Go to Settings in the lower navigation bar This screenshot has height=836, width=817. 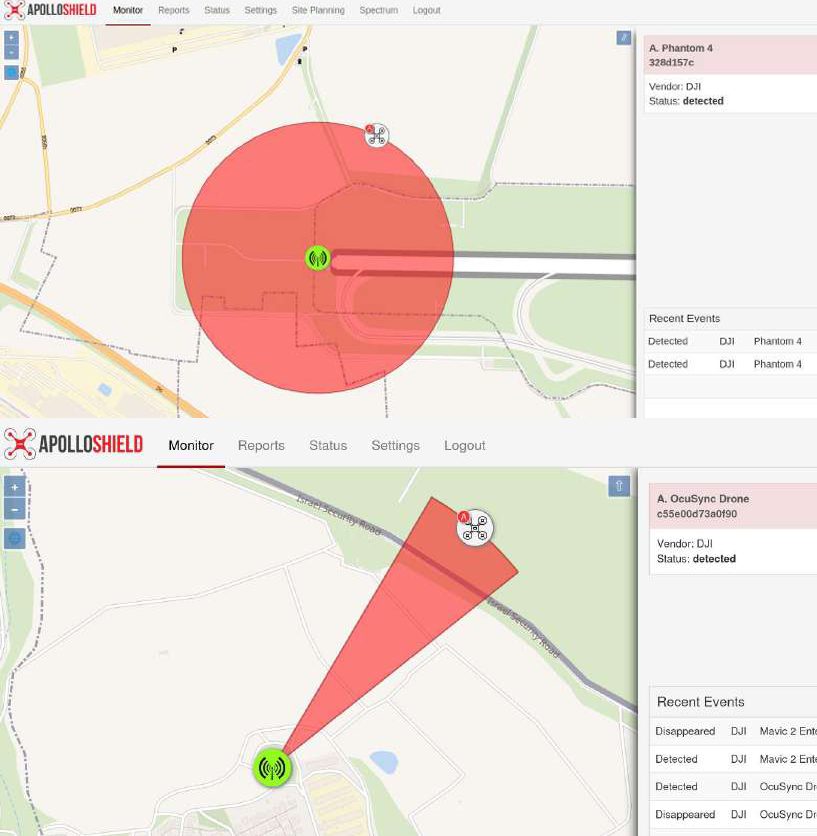(x=395, y=446)
